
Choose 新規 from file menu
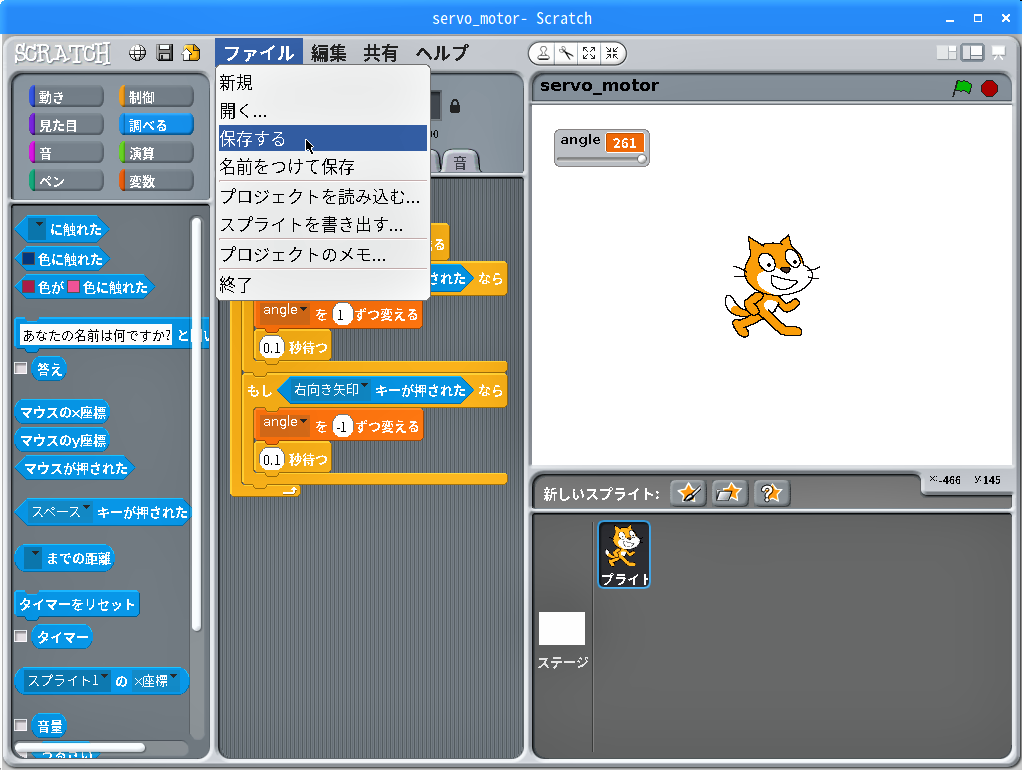coord(323,82)
